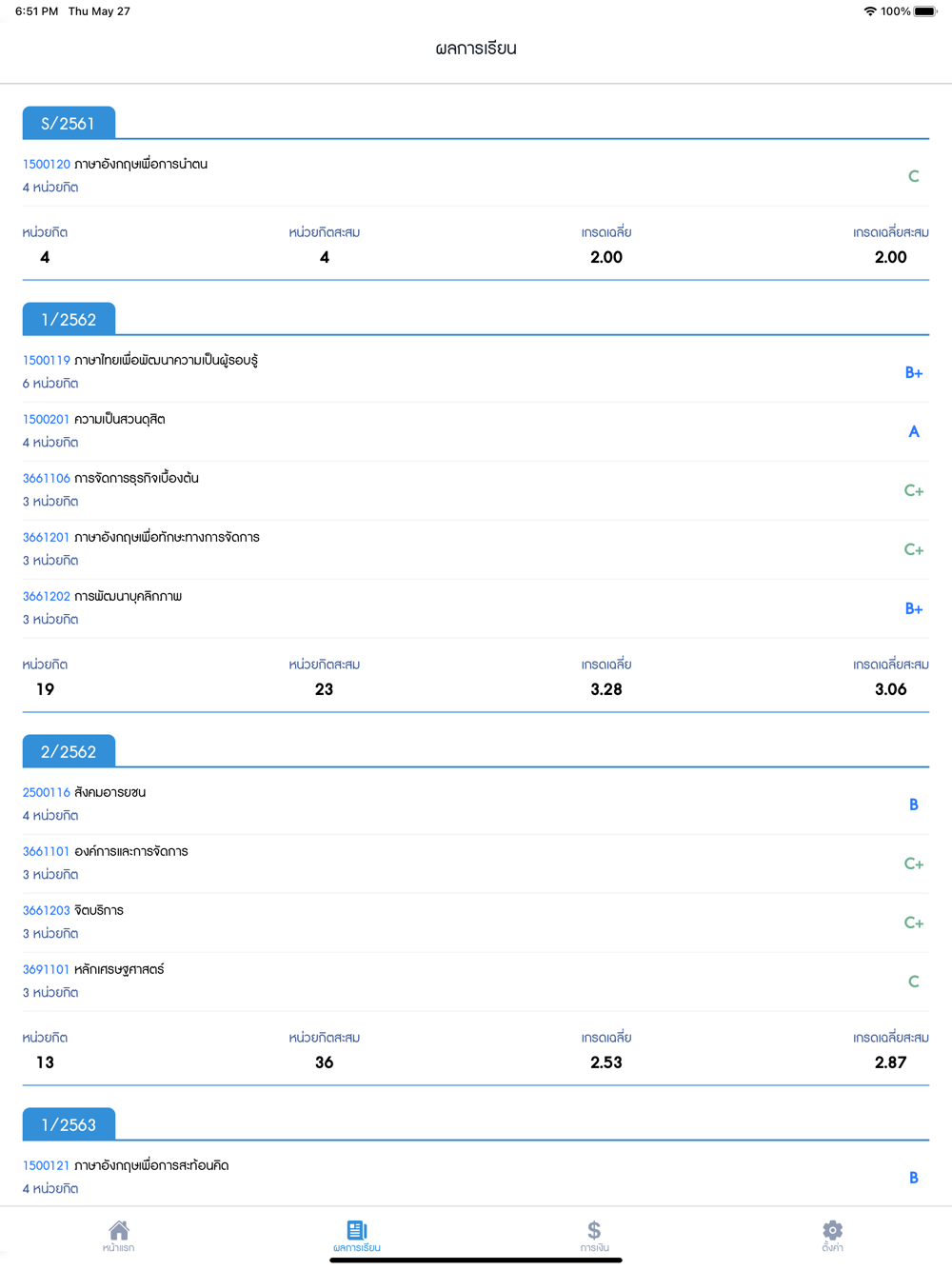
Task: Open course code 3661202
Action: (47, 596)
